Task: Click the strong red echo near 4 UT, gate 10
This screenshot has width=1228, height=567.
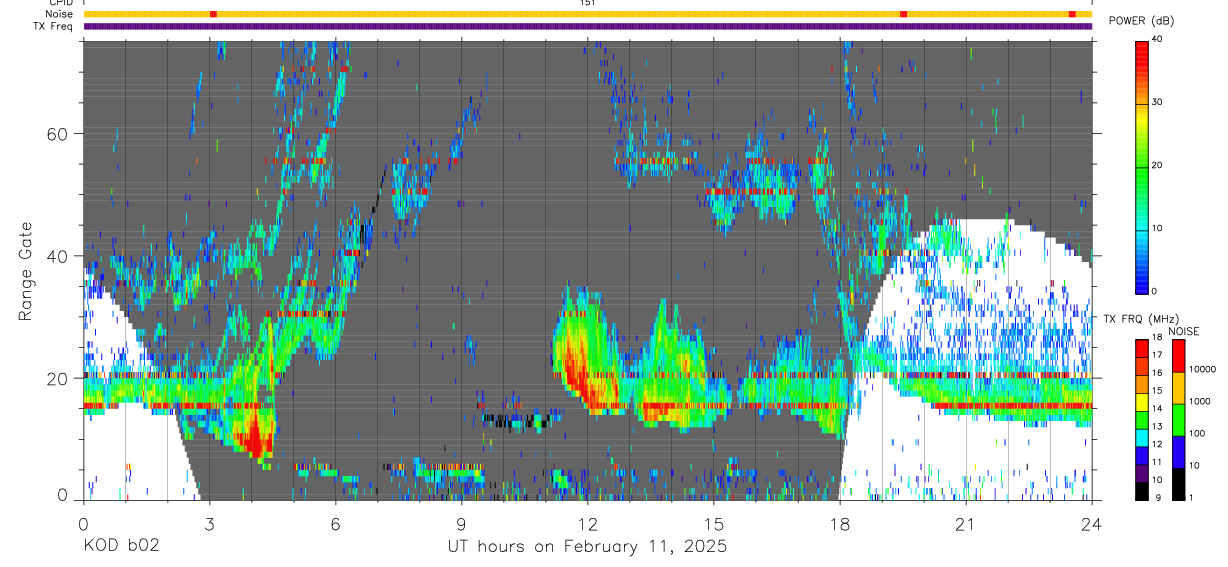Action: pyautogui.click(x=254, y=437)
